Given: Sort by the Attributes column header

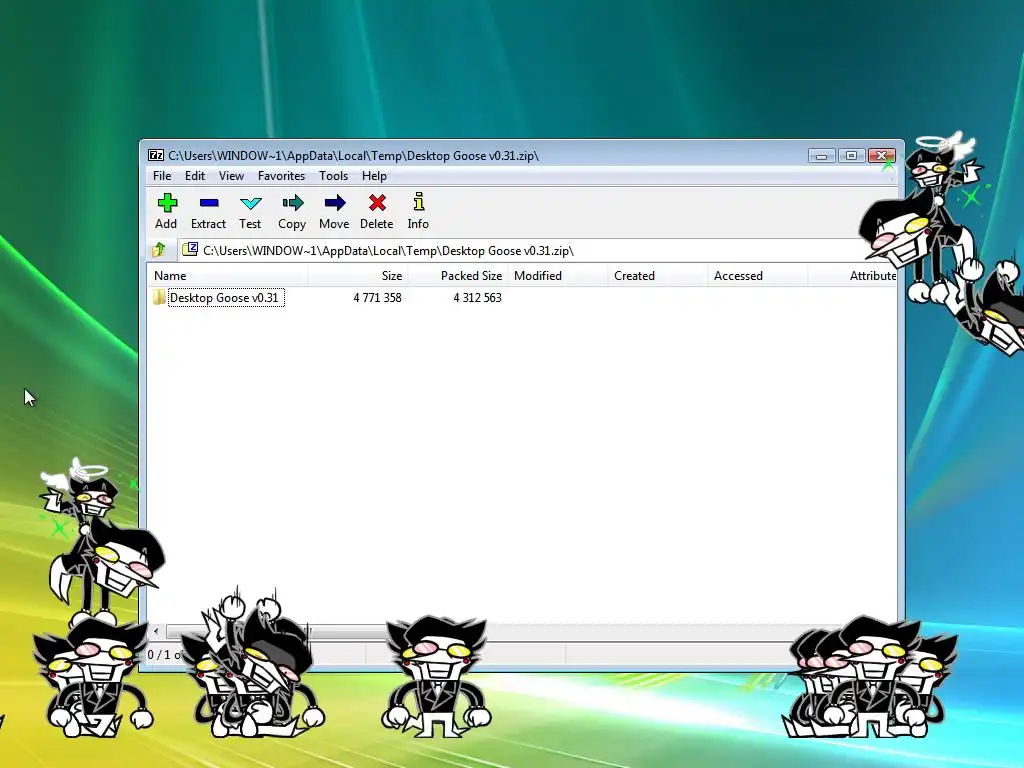Looking at the screenshot, I should tap(852, 276).
